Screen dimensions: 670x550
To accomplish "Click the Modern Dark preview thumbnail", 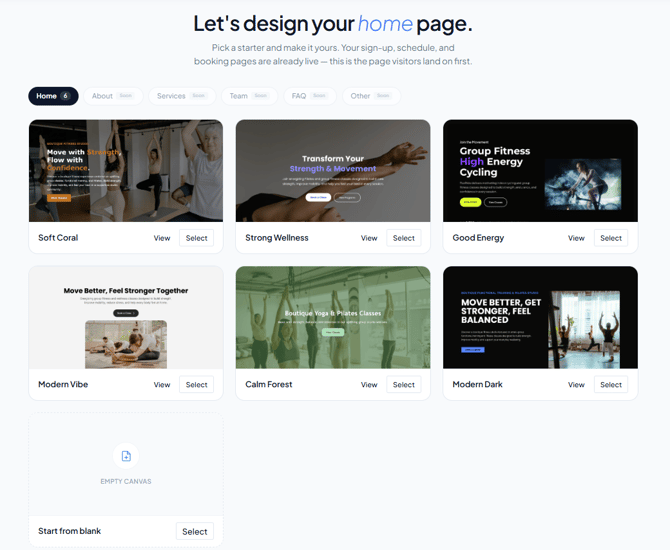I will 540,317.
